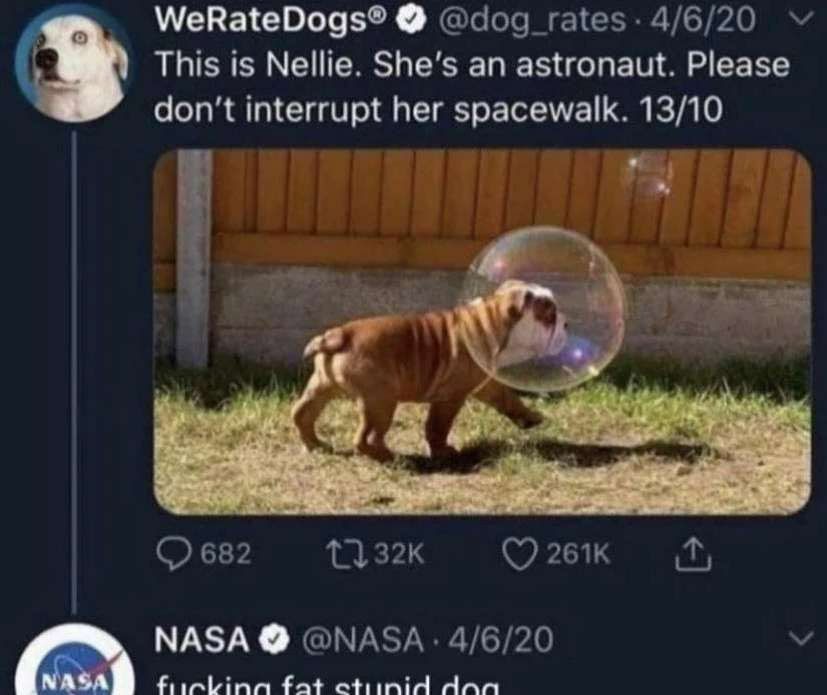Viewport: 827px width, 695px height.
Task: Tap the share icon under the photo
Action: pos(693,554)
